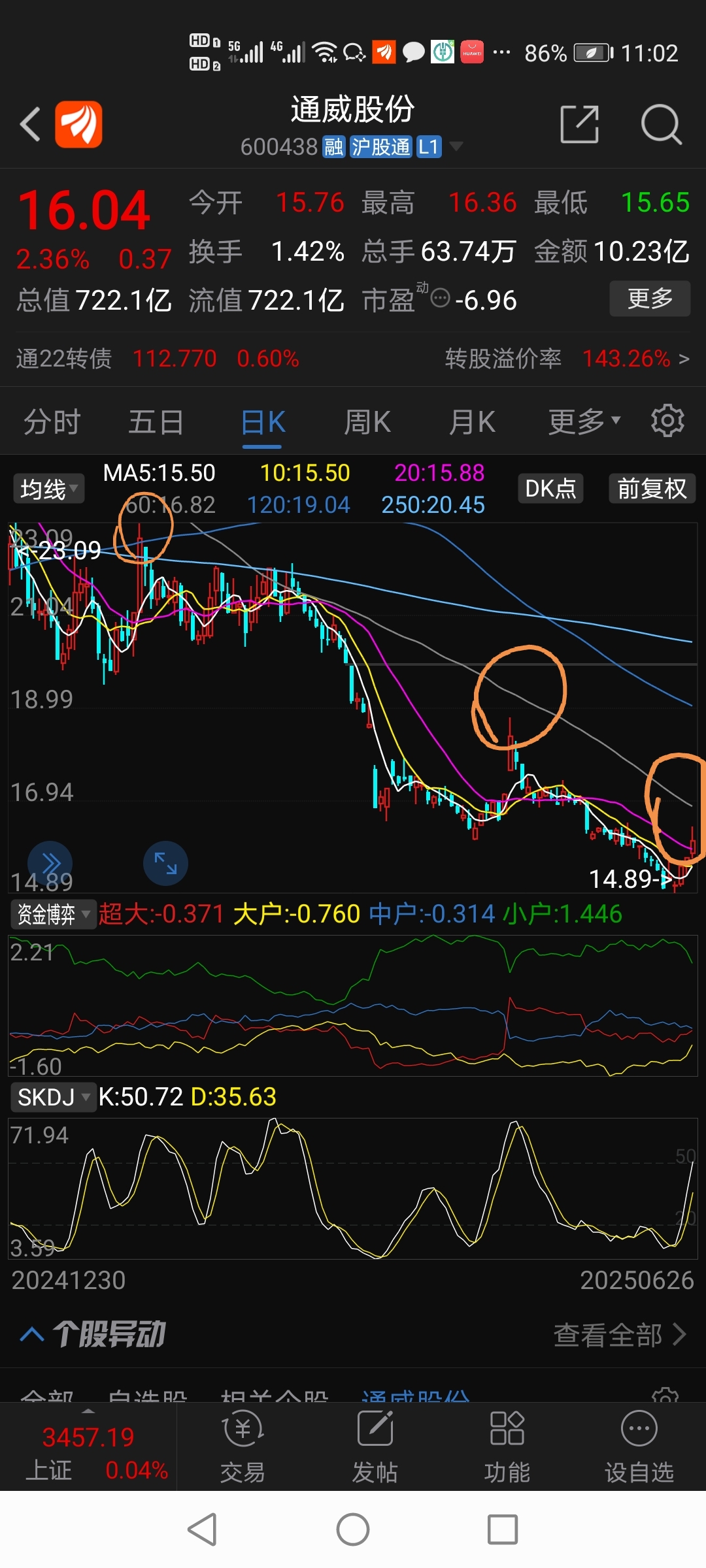Tap the double-arrow chart forward button
Screen dimensions: 706x1568
[50, 863]
